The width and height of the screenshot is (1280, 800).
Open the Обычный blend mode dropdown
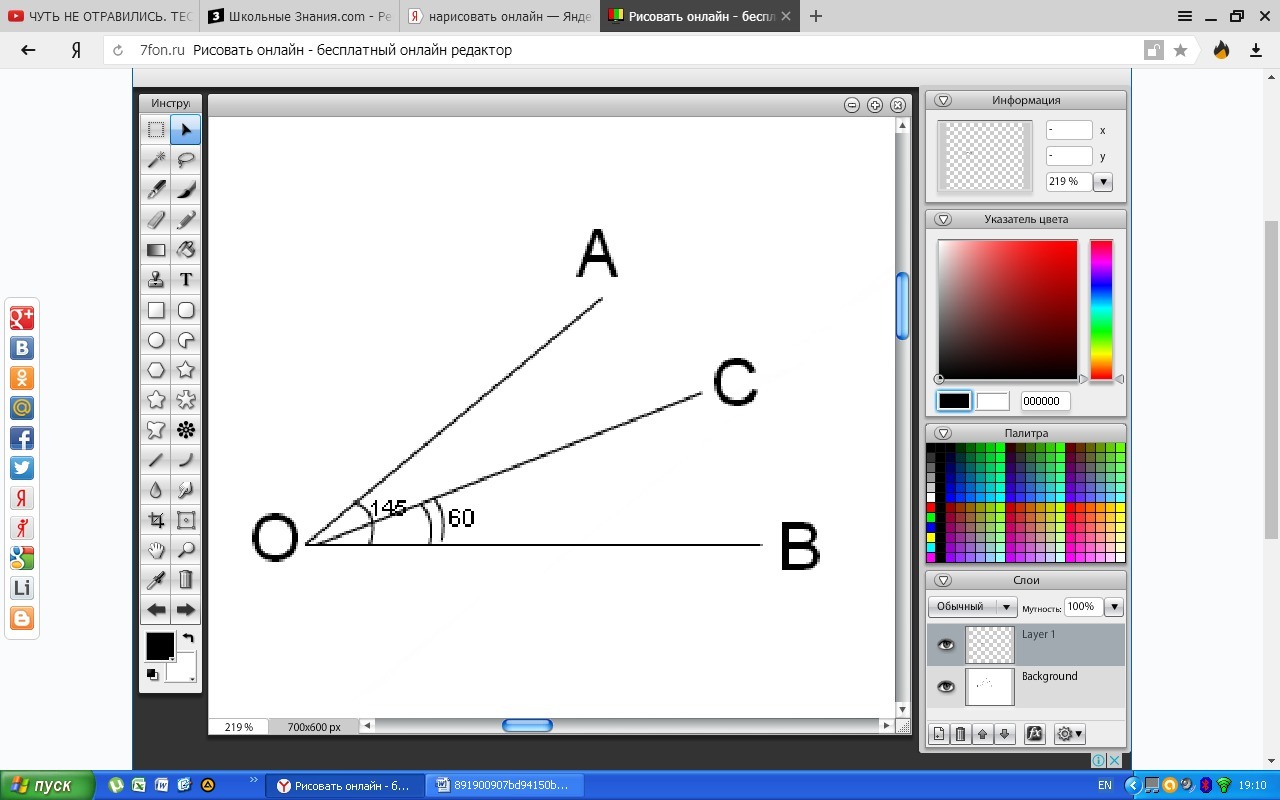972,607
